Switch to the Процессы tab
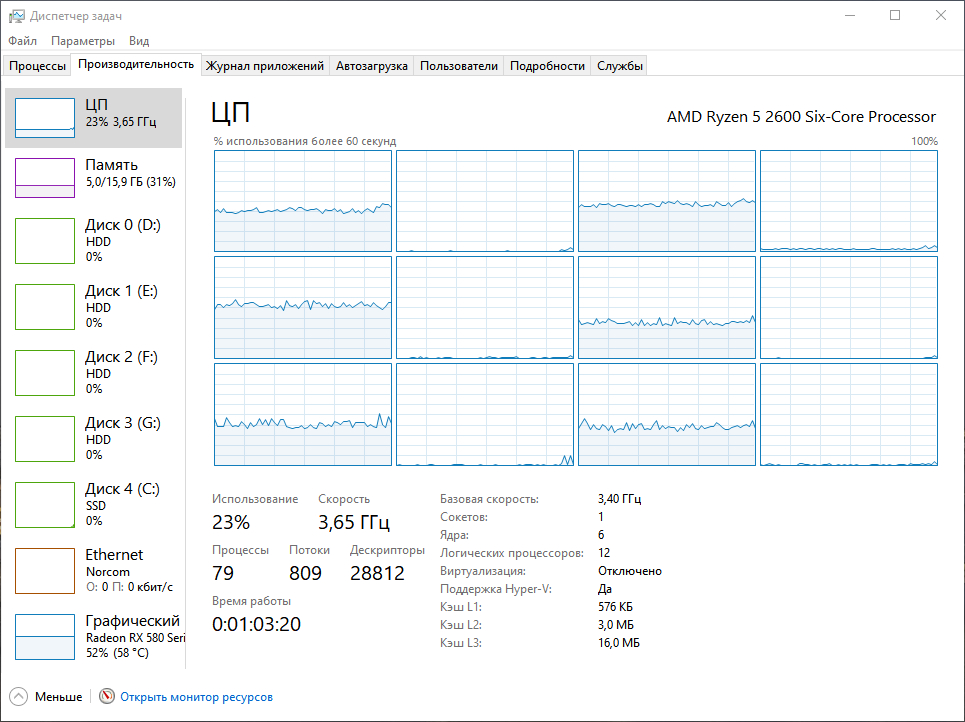Screen dimensions: 965x722 (38, 66)
